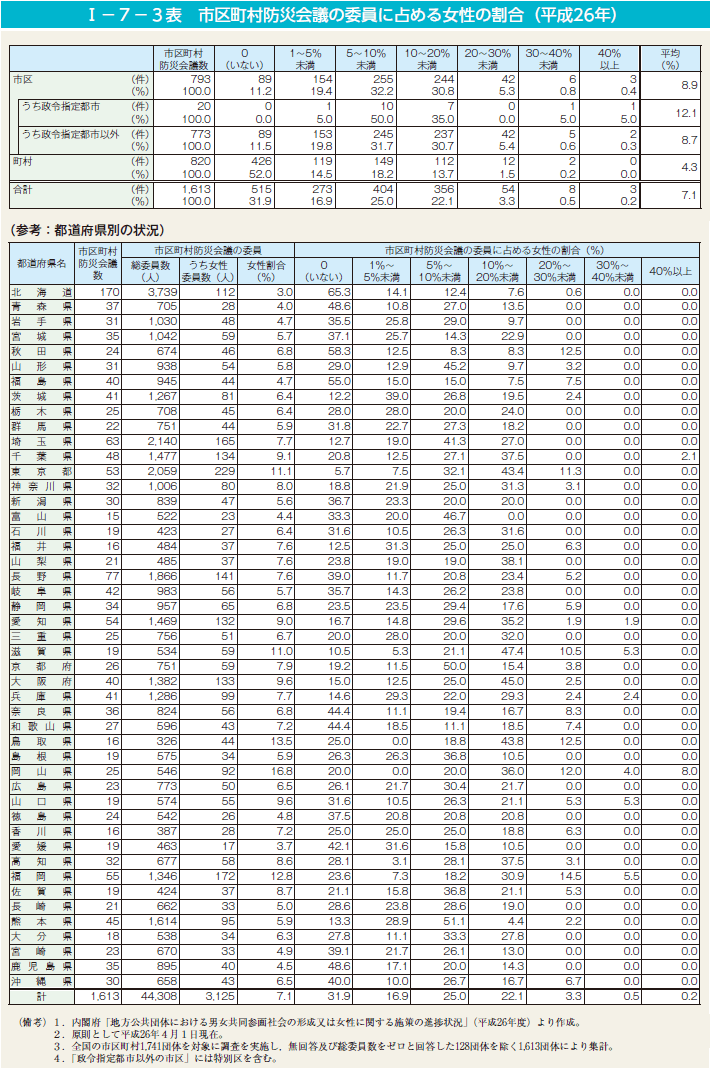The width and height of the screenshot is (710, 1068).
Task: Click the '都道府県名' column header
Action: tap(42, 264)
